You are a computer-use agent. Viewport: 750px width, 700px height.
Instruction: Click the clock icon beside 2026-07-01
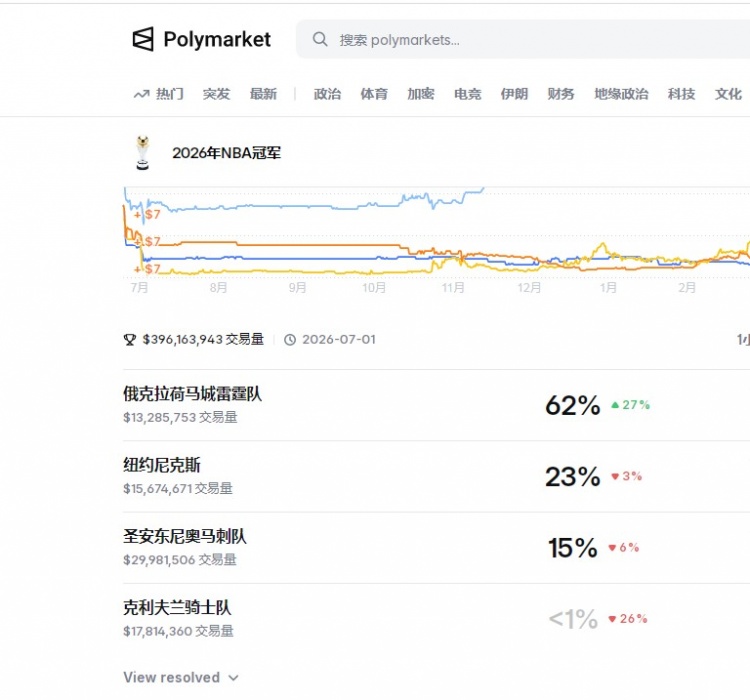point(290,340)
